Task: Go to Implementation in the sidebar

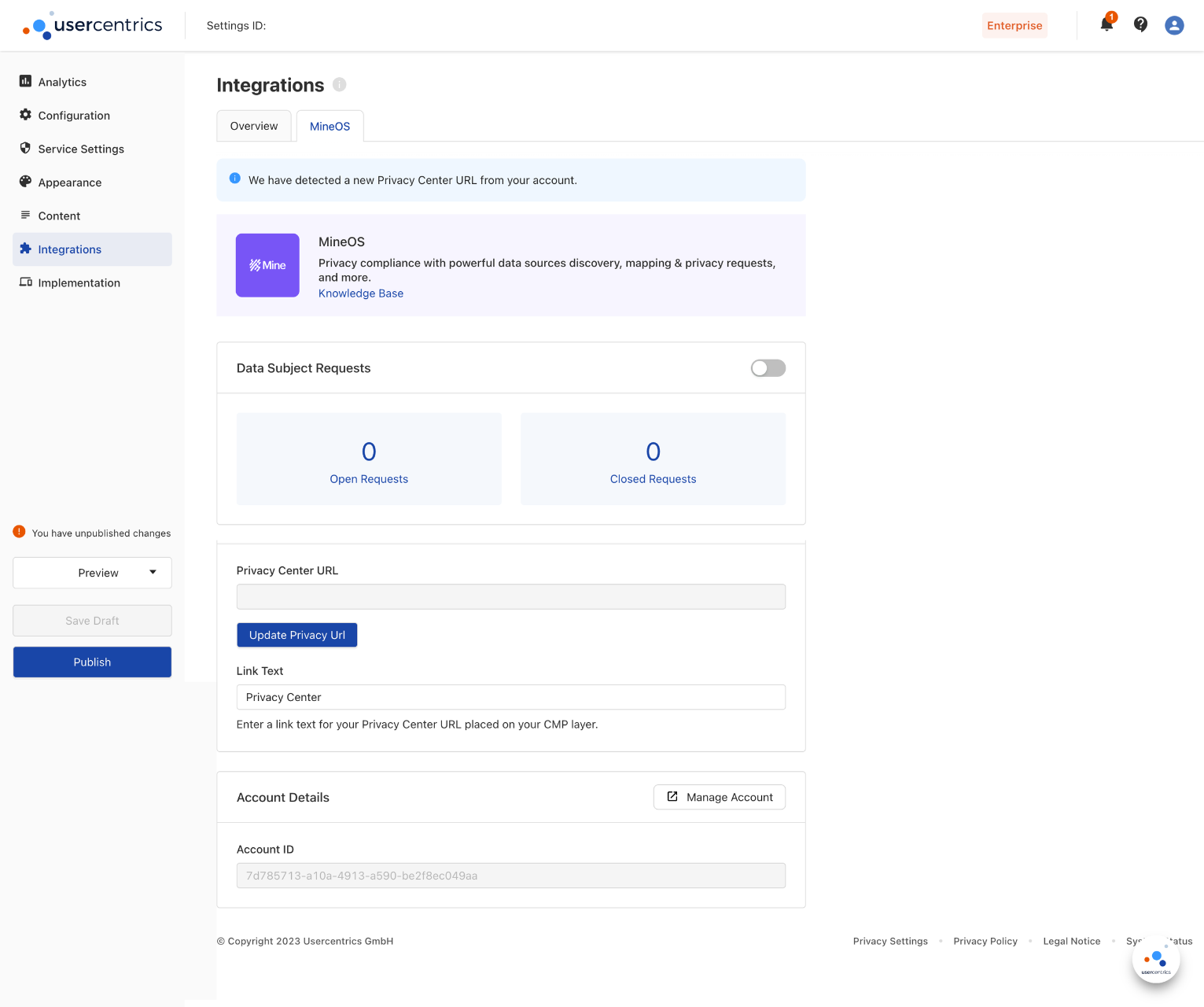Action: (92, 283)
